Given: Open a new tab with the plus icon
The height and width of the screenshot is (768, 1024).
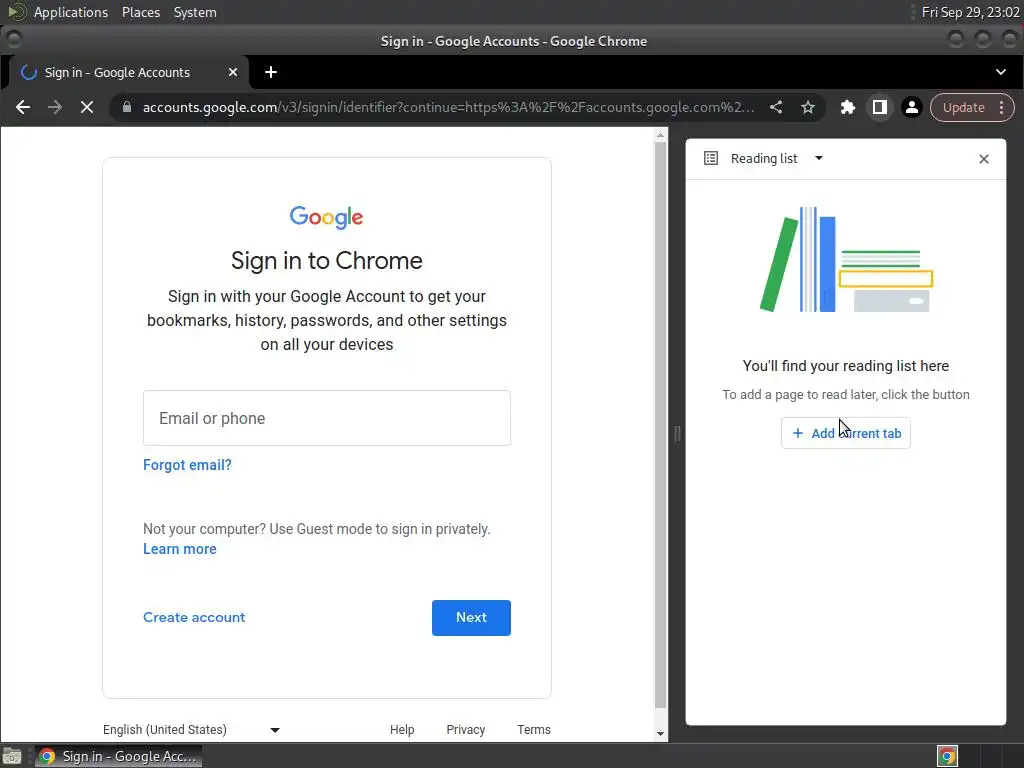Looking at the screenshot, I should click(x=271, y=72).
